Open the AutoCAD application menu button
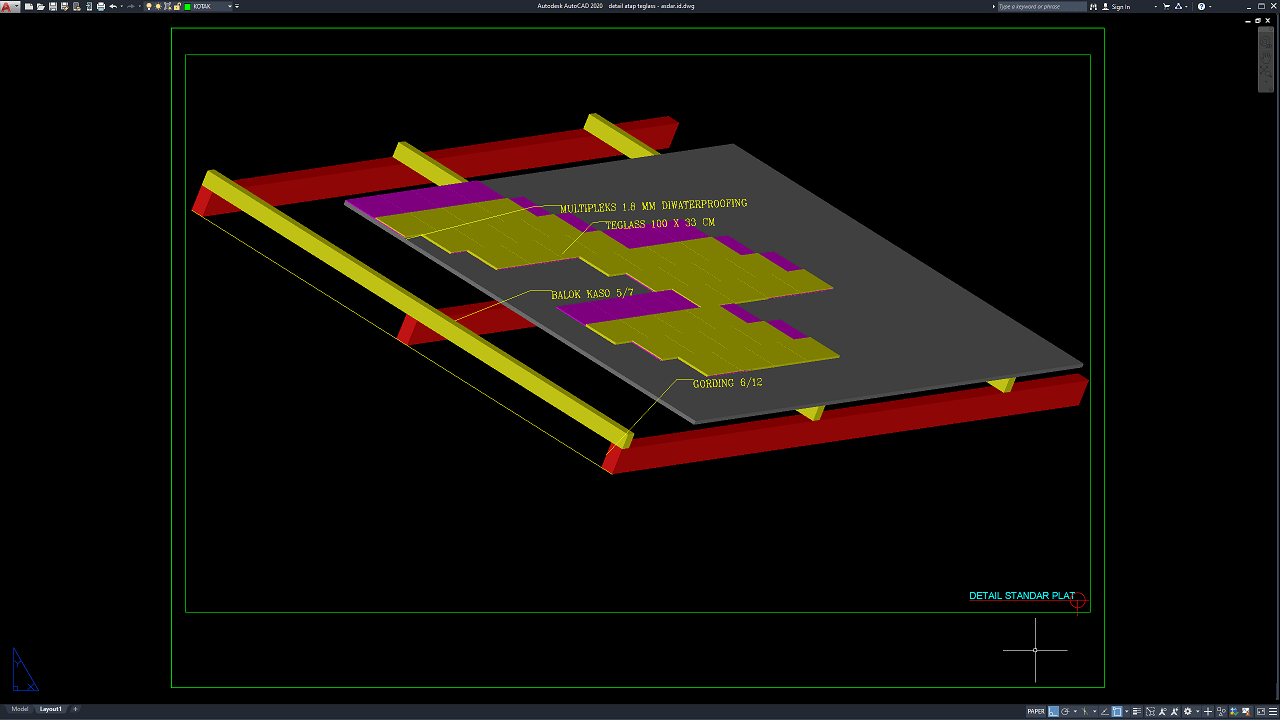 (7, 6)
